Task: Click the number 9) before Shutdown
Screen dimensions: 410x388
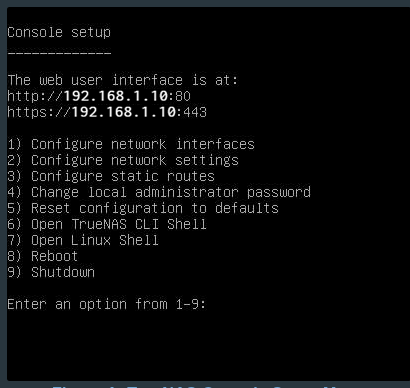Action: click(x=14, y=272)
